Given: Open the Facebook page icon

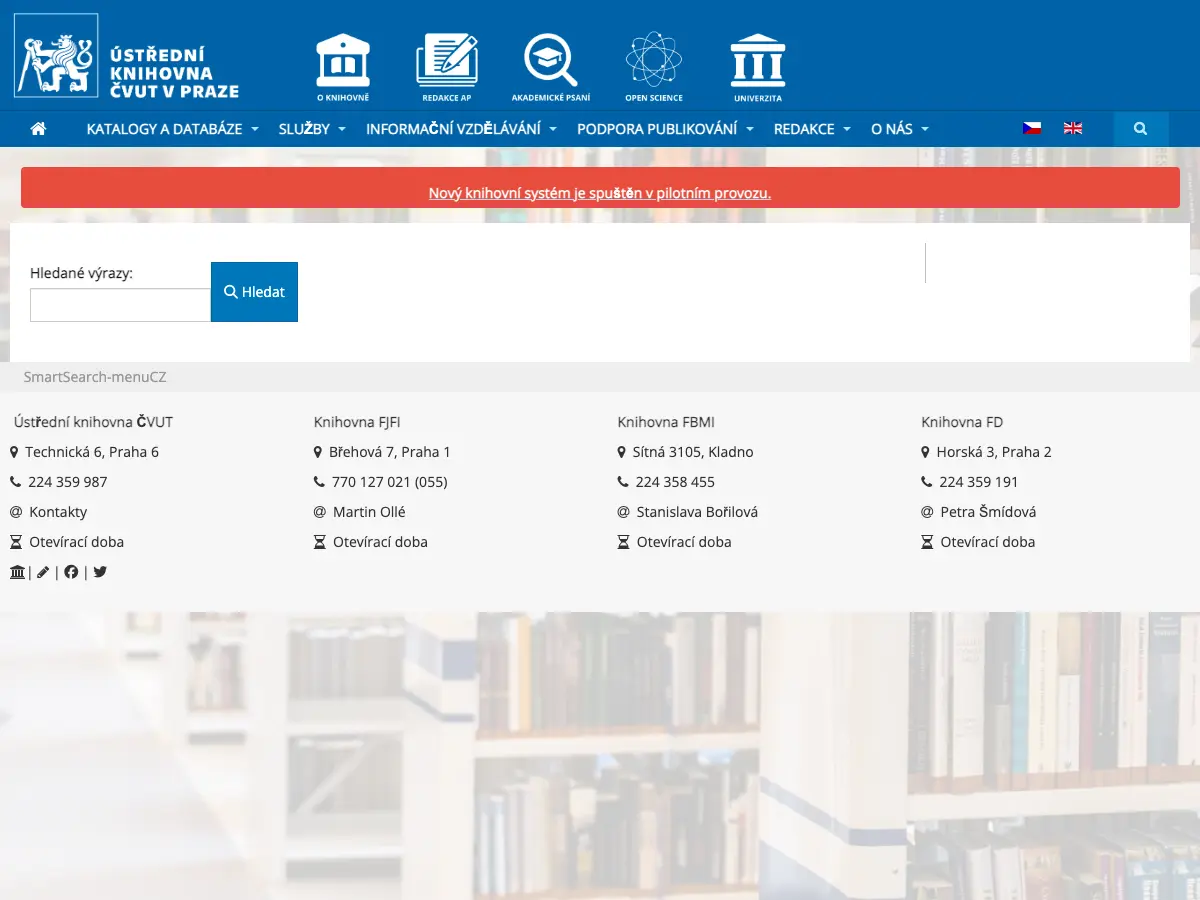Looking at the screenshot, I should 71,572.
